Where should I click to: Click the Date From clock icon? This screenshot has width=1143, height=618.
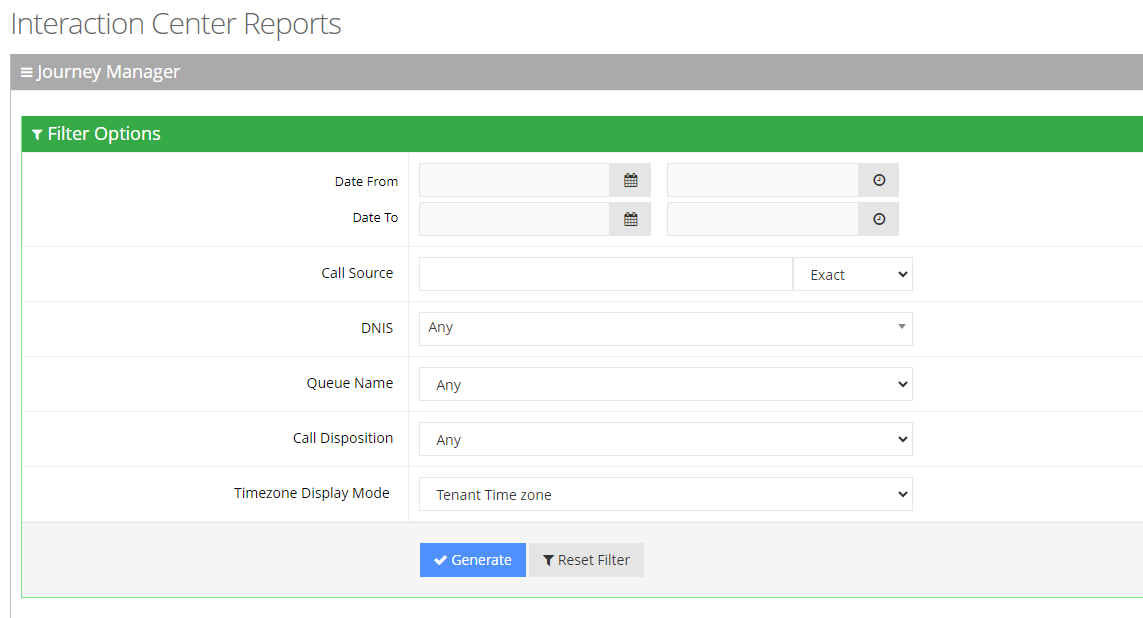tap(878, 181)
